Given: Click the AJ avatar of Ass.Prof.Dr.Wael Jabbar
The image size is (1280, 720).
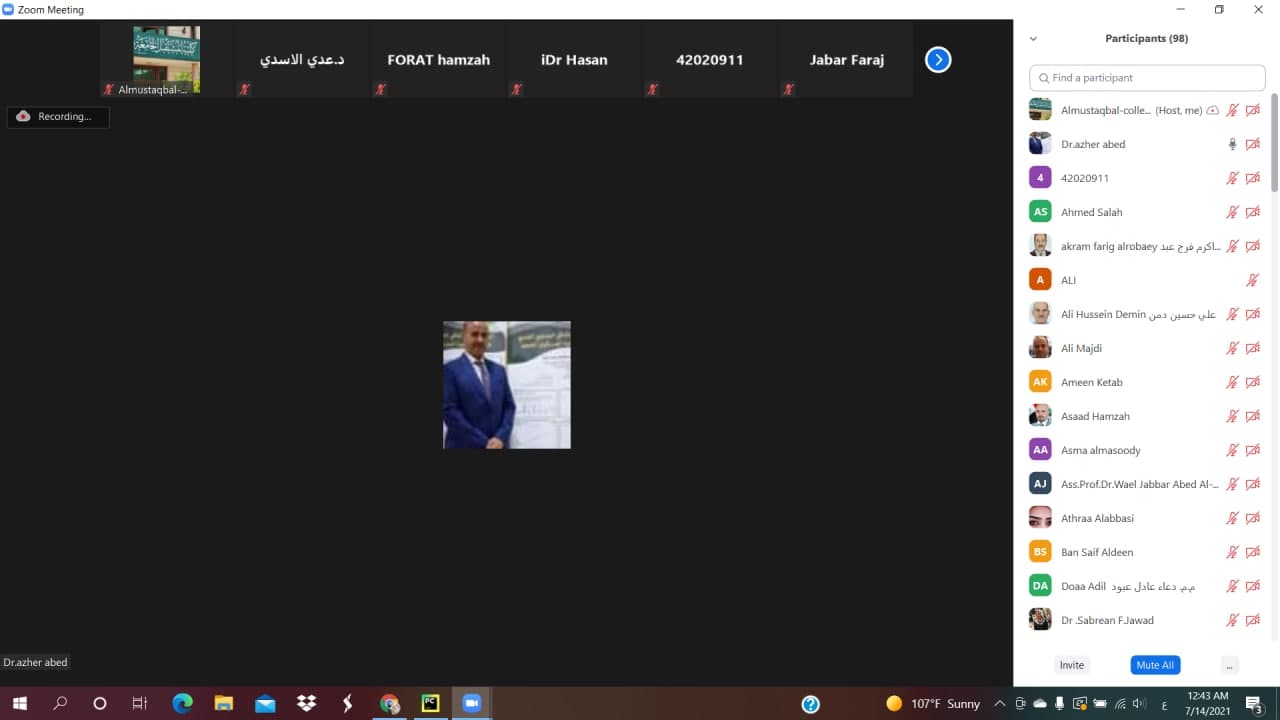Looking at the screenshot, I should click(x=1040, y=484).
